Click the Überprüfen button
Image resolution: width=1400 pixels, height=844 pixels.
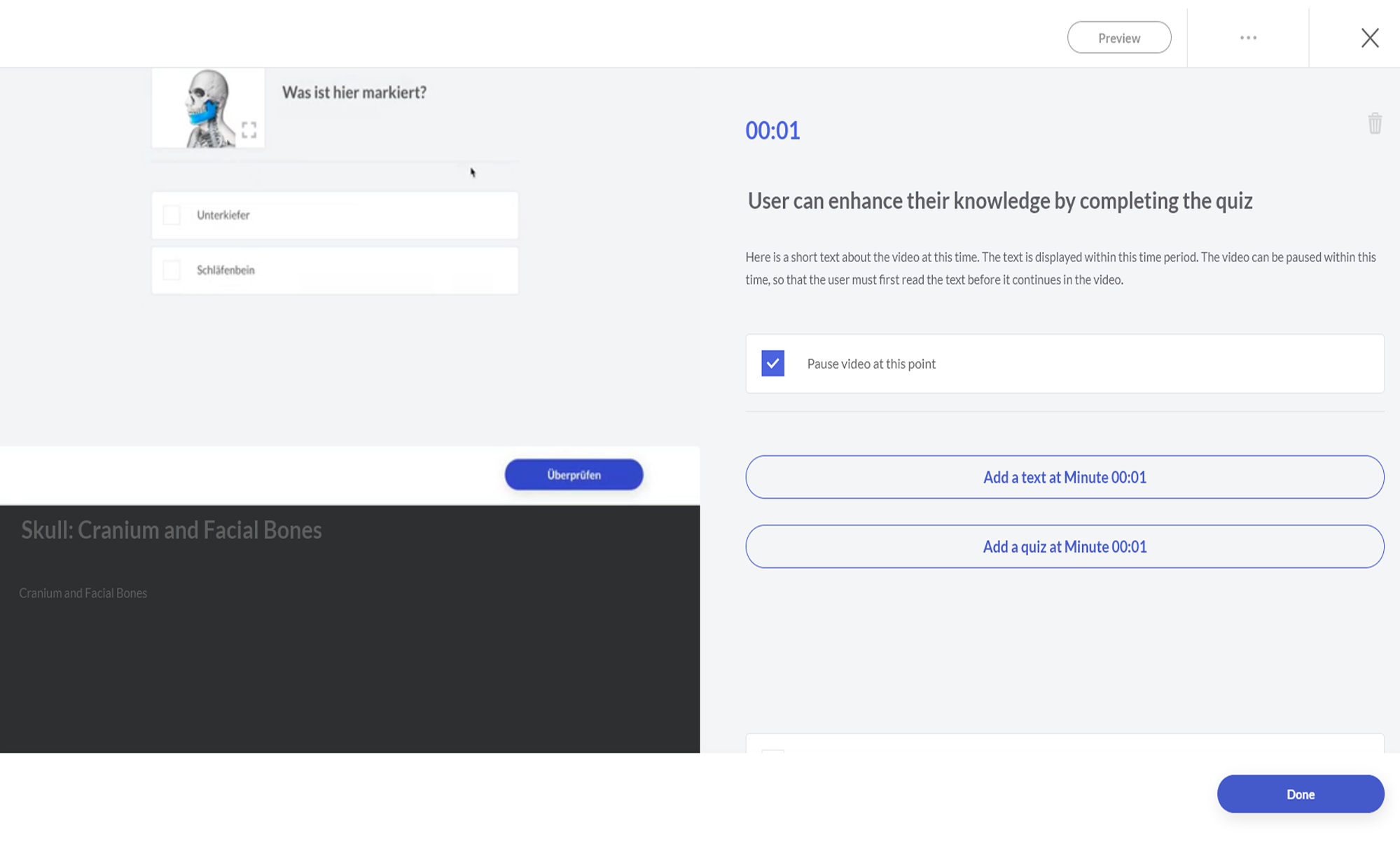coord(573,475)
